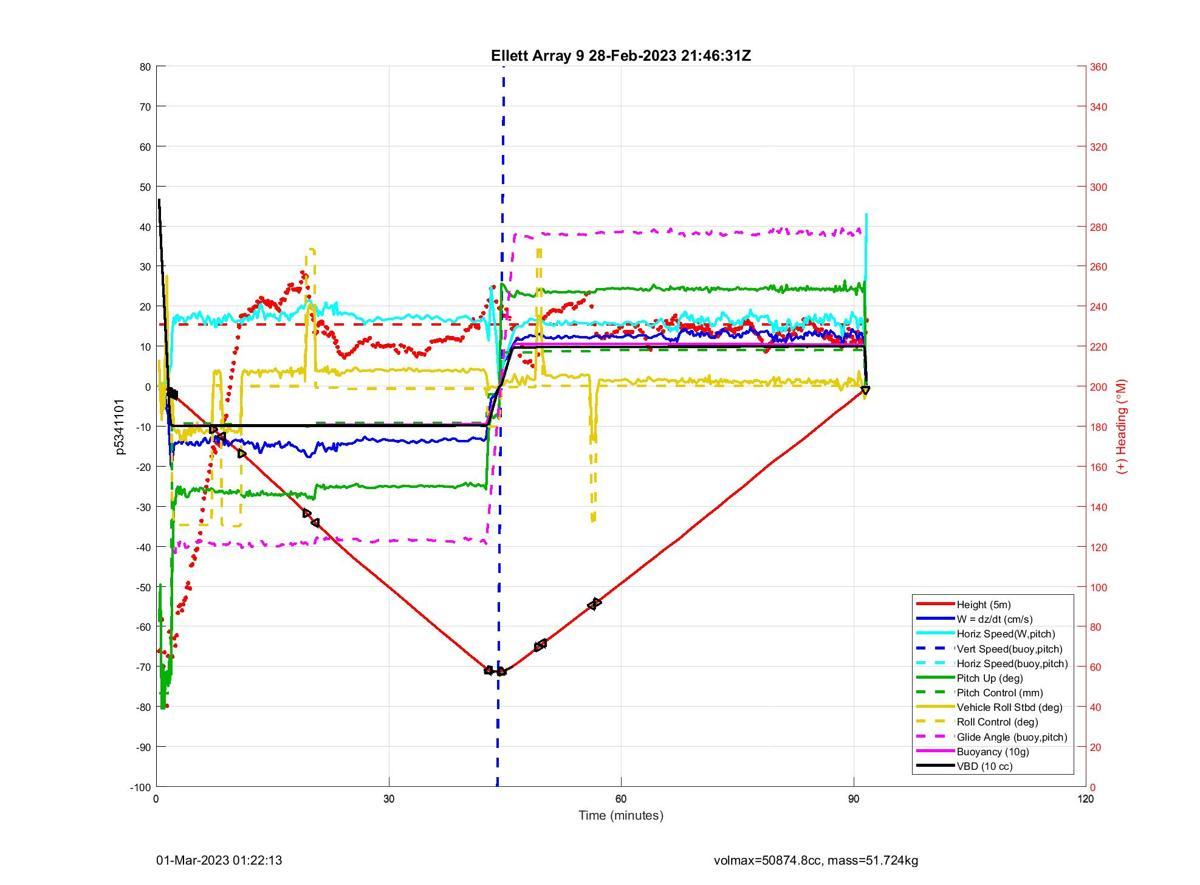
Task: Click the volmax=50874.8cc, mass=51.724kg annotation
Action: [816, 860]
